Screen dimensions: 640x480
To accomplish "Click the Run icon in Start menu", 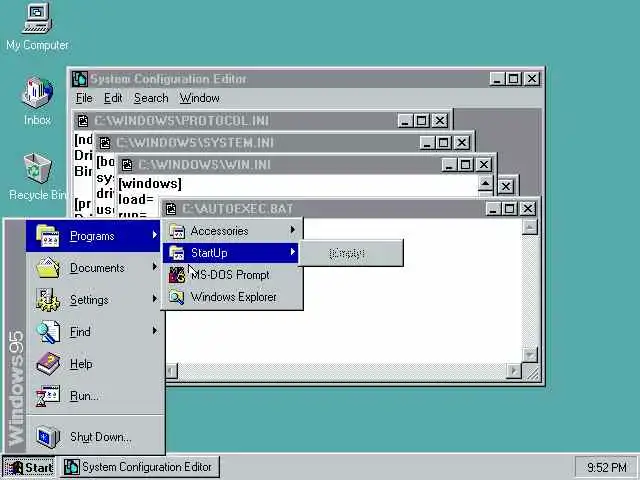I will [48, 396].
